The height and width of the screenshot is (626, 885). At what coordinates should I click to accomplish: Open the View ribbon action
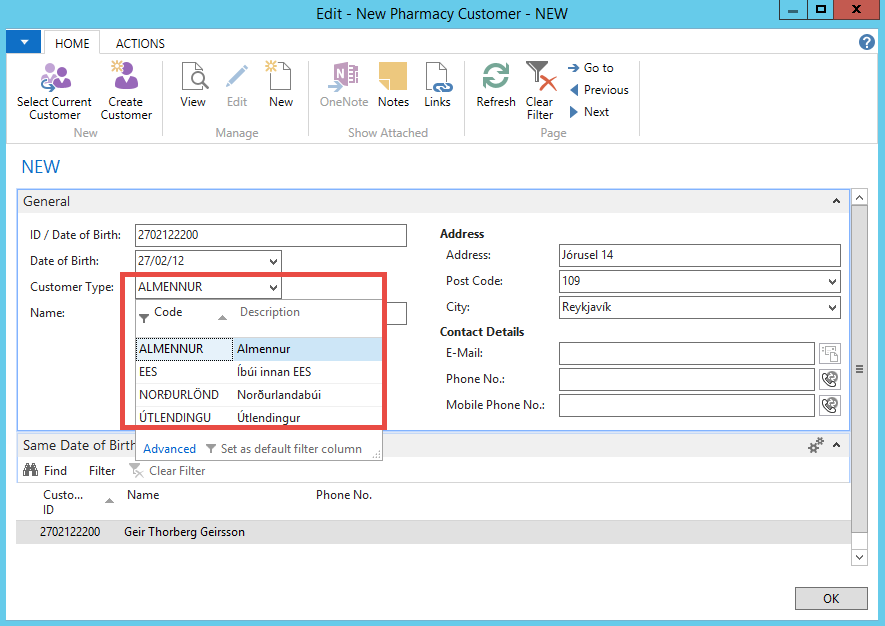[193, 78]
